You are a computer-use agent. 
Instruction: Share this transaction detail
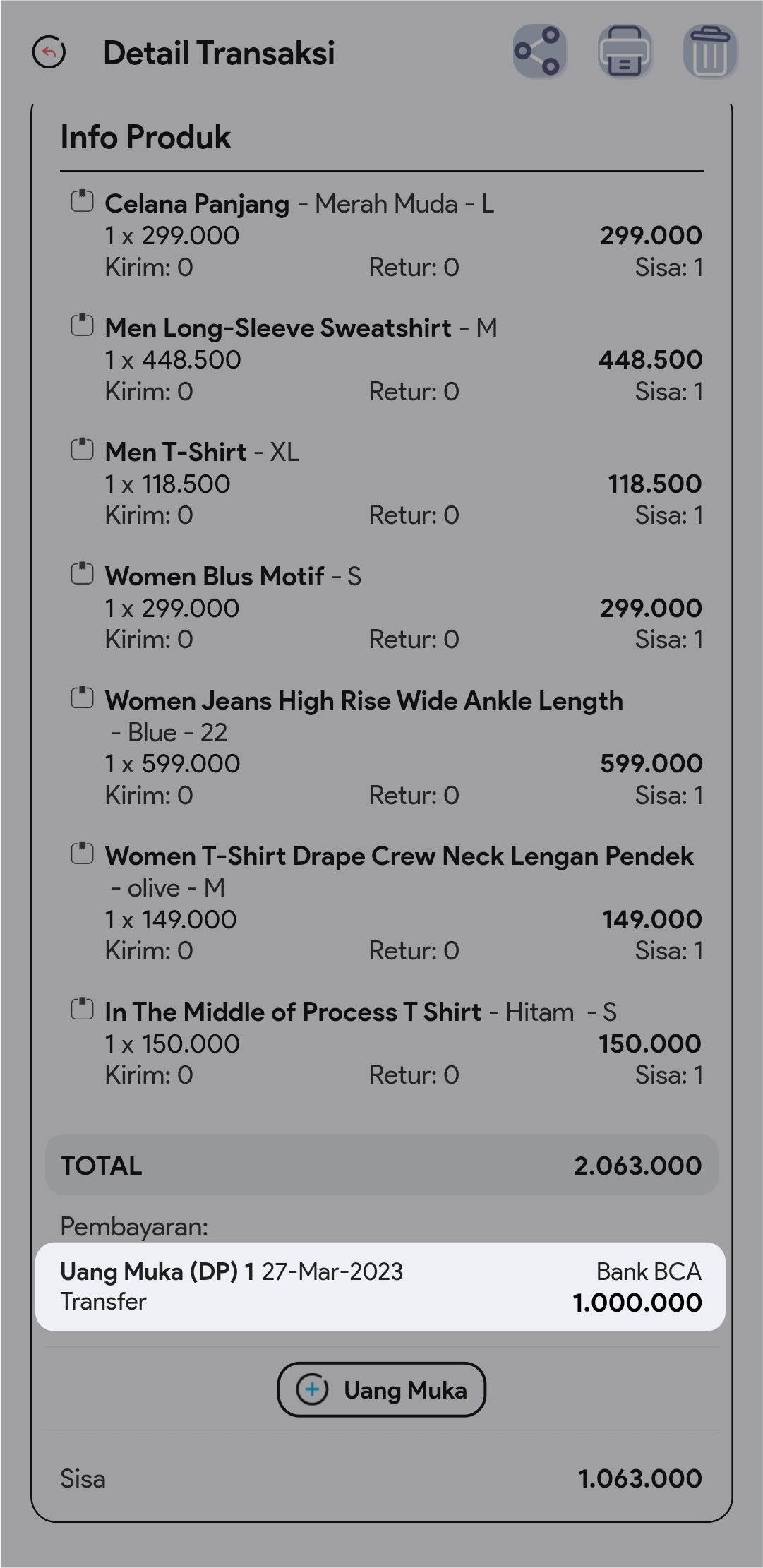click(x=540, y=52)
